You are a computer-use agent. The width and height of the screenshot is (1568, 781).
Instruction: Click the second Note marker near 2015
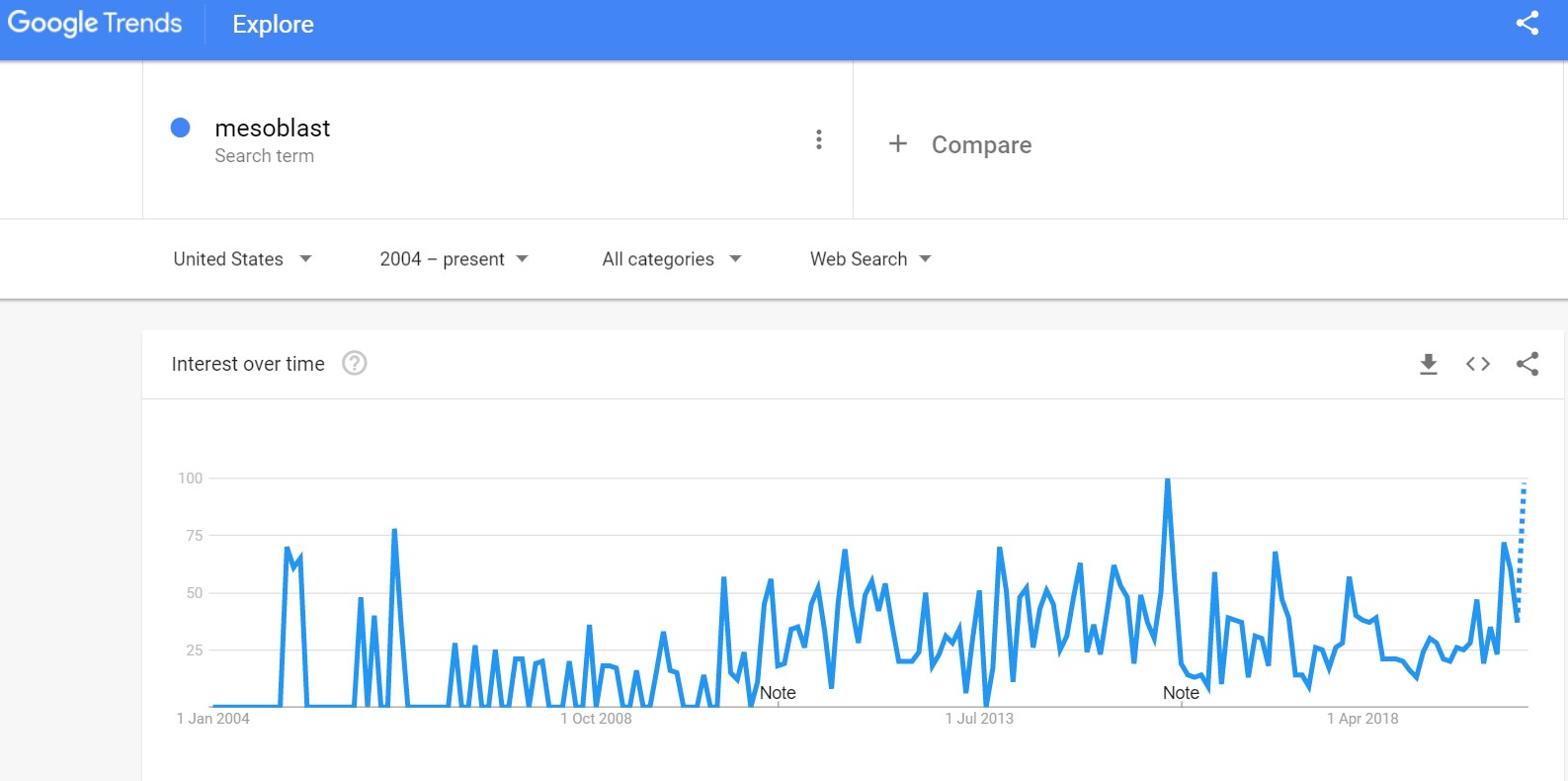[x=1181, y=693]
